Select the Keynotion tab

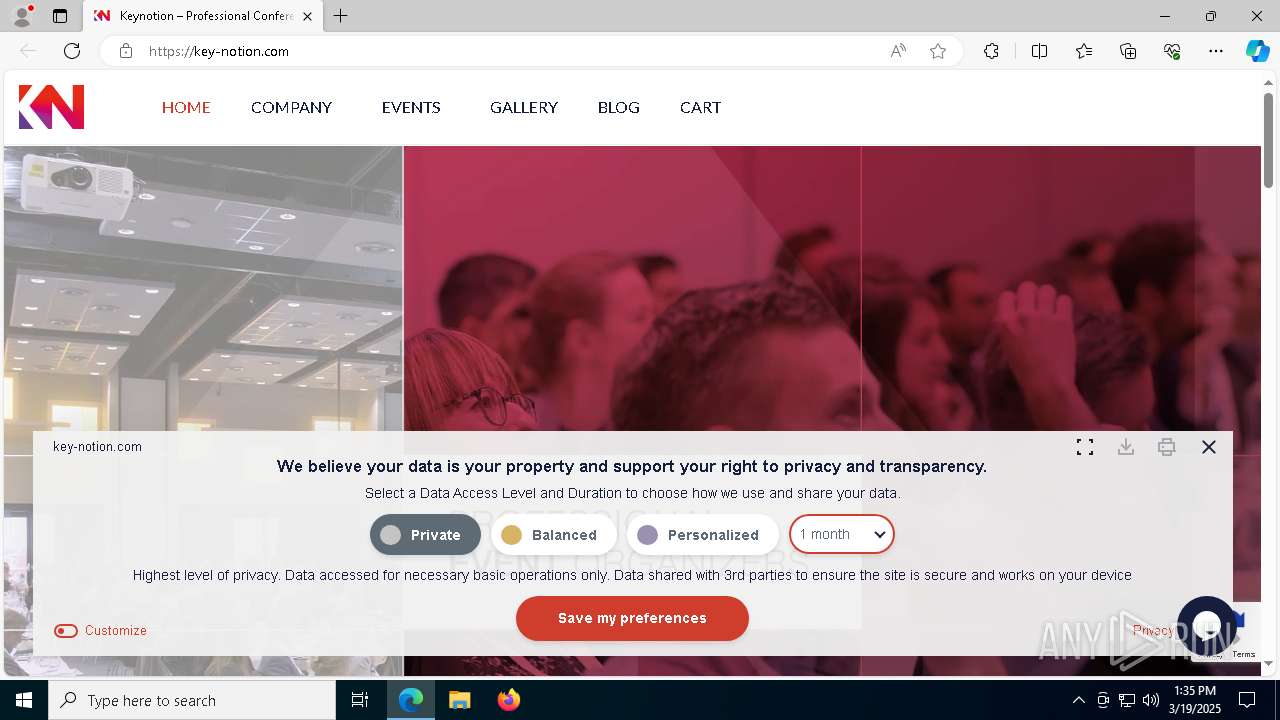tap(203, 16)
